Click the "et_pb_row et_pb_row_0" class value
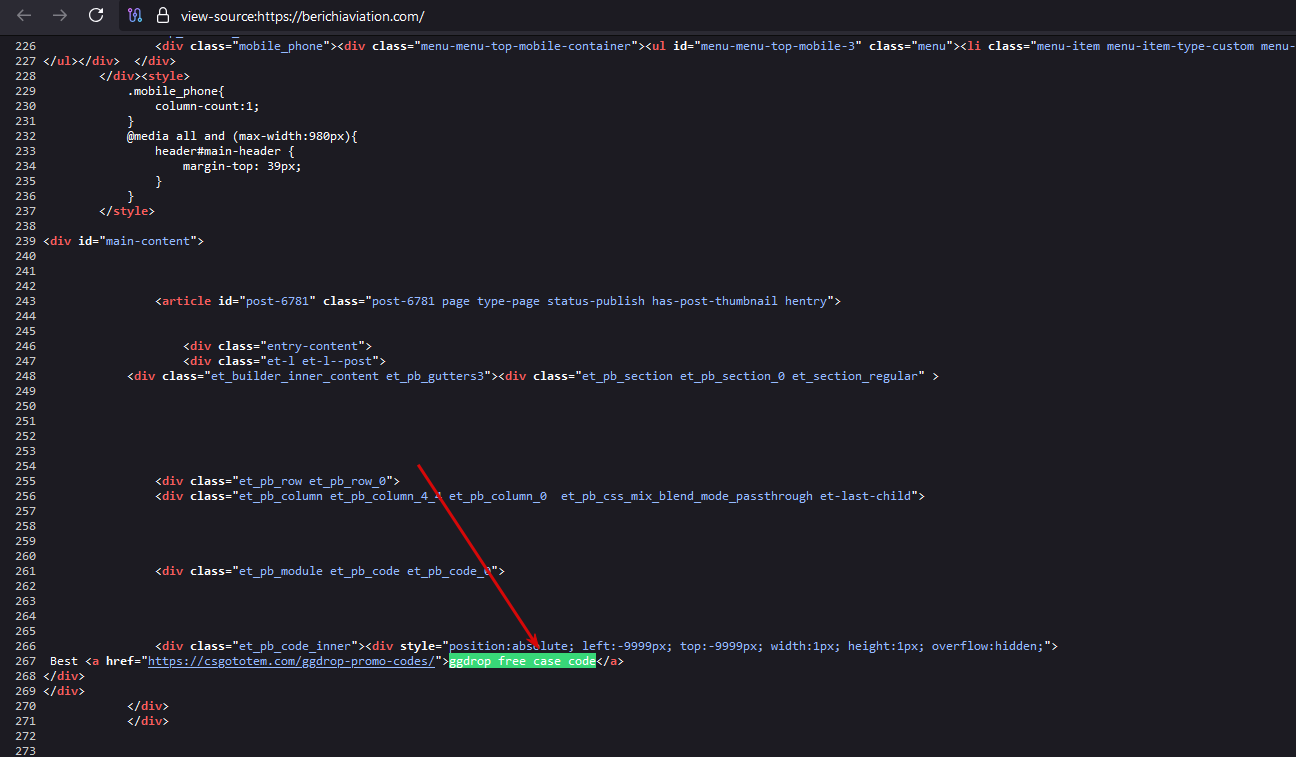 312,481
